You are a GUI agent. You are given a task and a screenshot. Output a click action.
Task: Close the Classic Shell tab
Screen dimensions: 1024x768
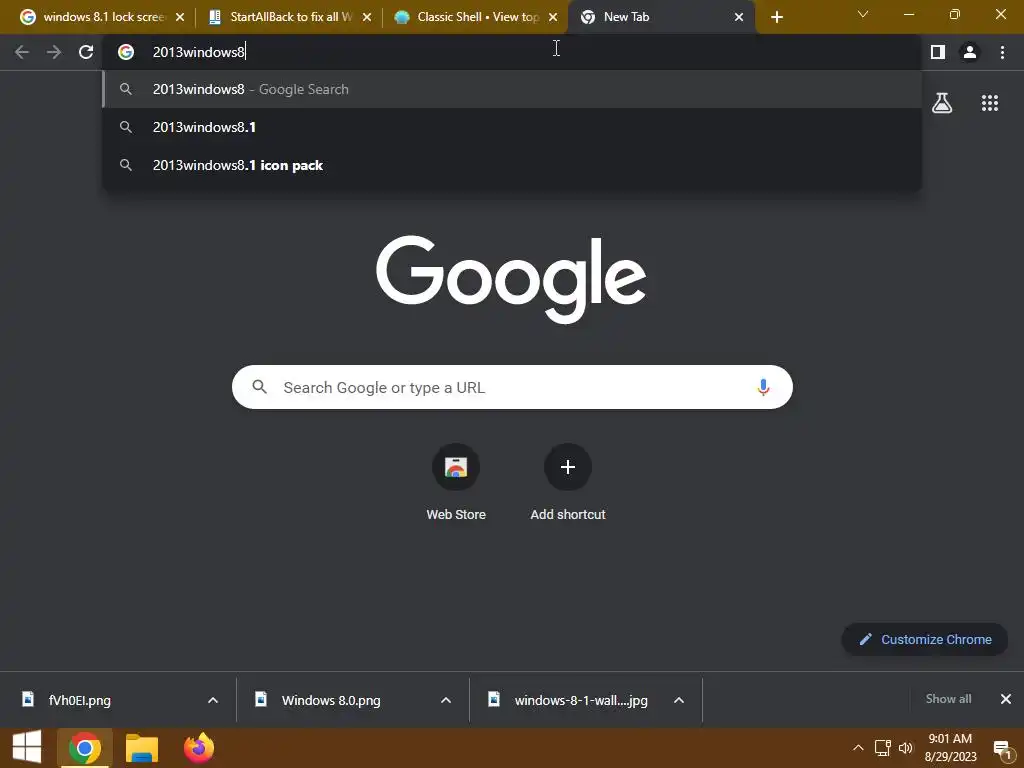553,17
